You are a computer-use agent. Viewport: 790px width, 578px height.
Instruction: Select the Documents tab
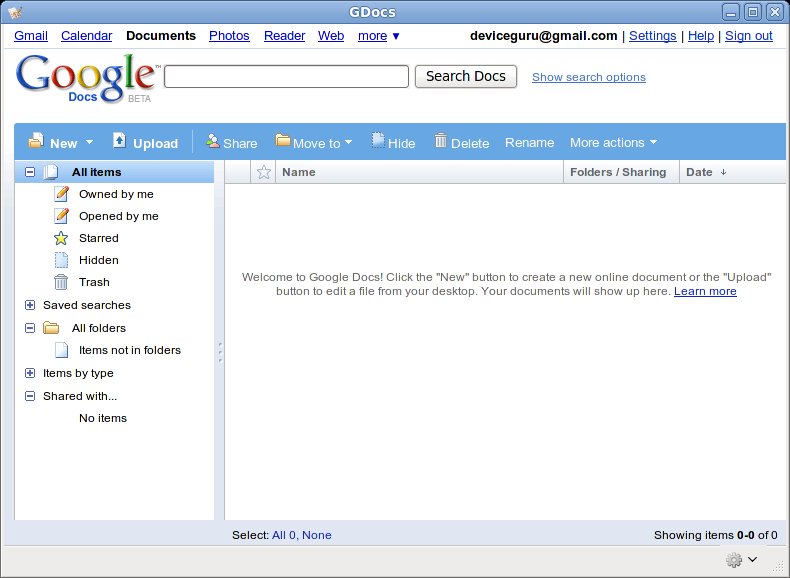click(x=161, y=36)
